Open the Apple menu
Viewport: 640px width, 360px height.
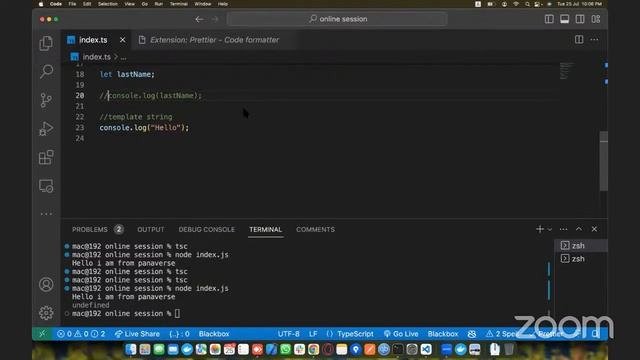click(x=41, y=4)
